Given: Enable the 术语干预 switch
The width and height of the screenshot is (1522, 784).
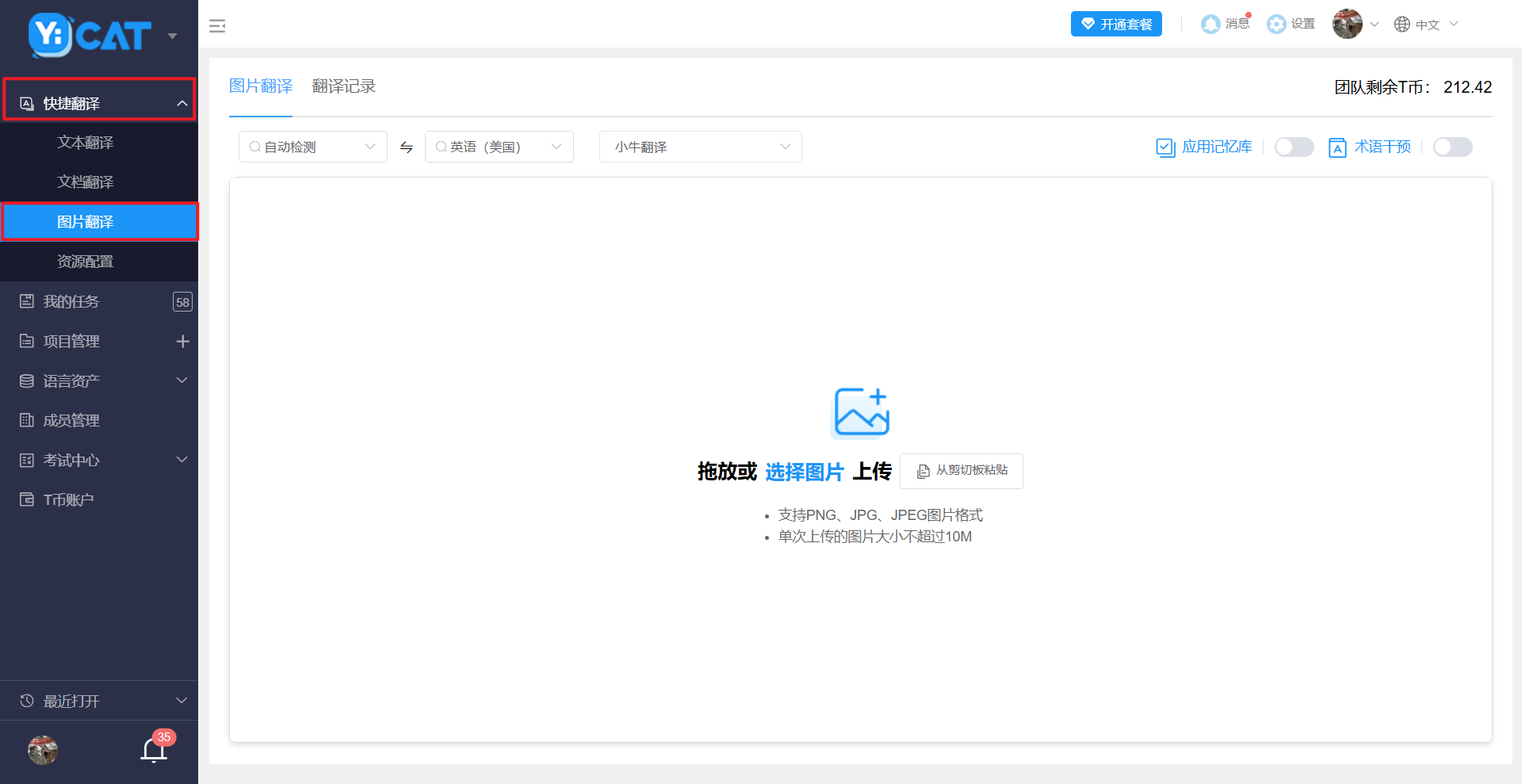Looking at the screenshot, I should coord(1452,147).
